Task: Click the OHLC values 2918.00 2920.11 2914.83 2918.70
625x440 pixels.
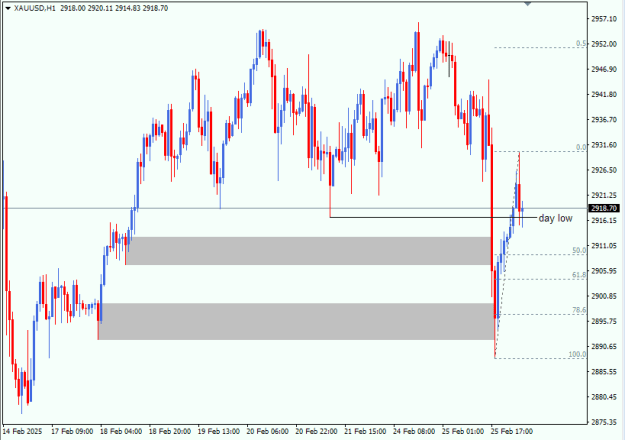Action: click(x=114, y=8)
